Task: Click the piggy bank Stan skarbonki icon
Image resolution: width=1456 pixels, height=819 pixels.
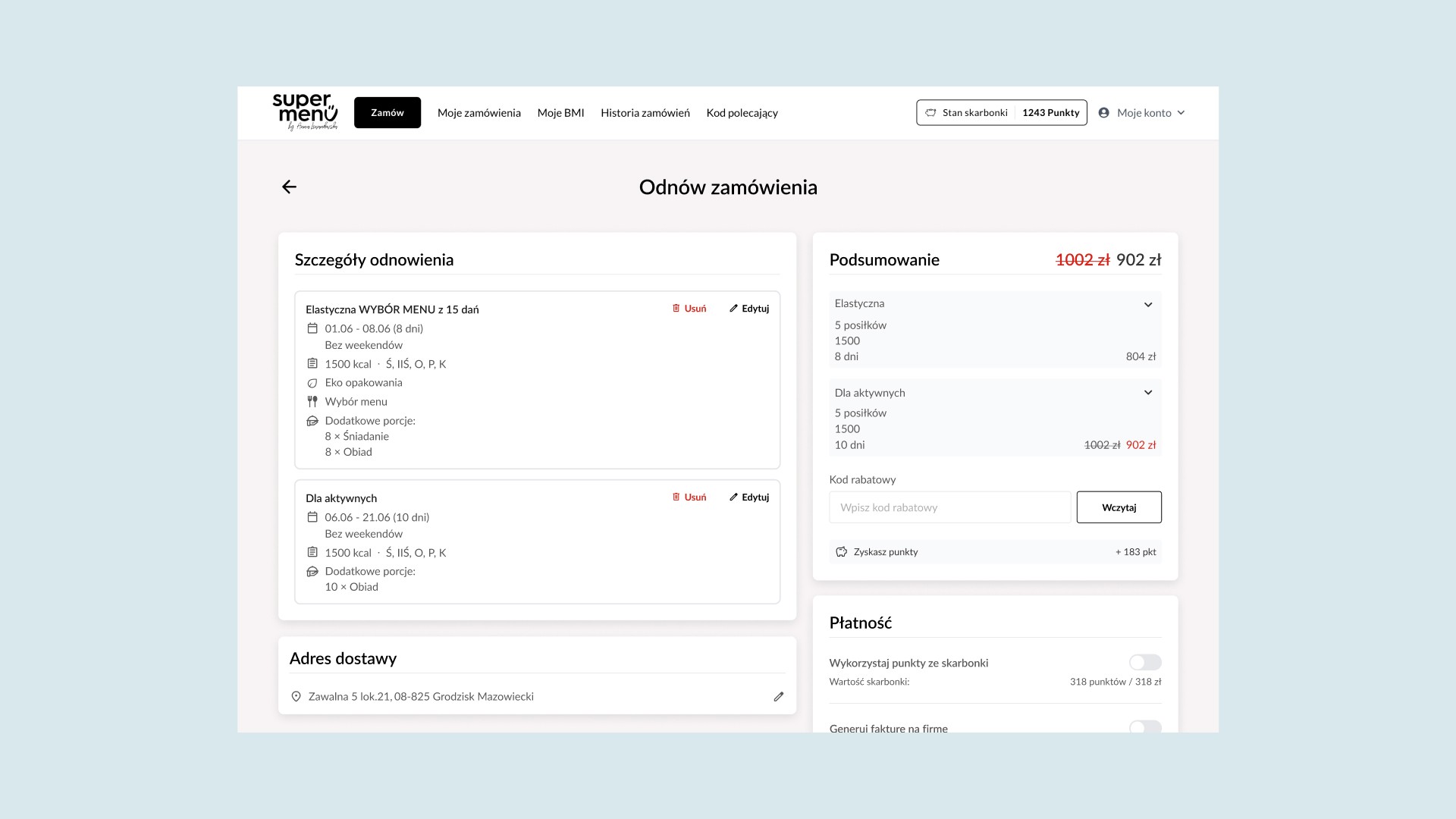Action: click(930, 113)
